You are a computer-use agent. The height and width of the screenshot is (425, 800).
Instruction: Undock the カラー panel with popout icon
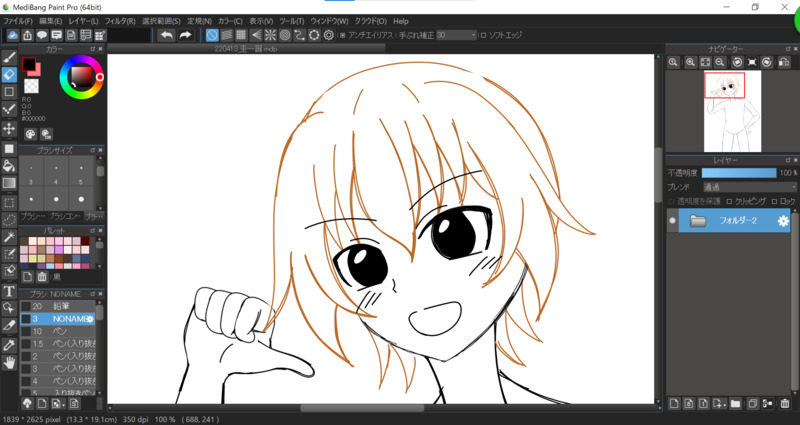click(x=93, y=49)
